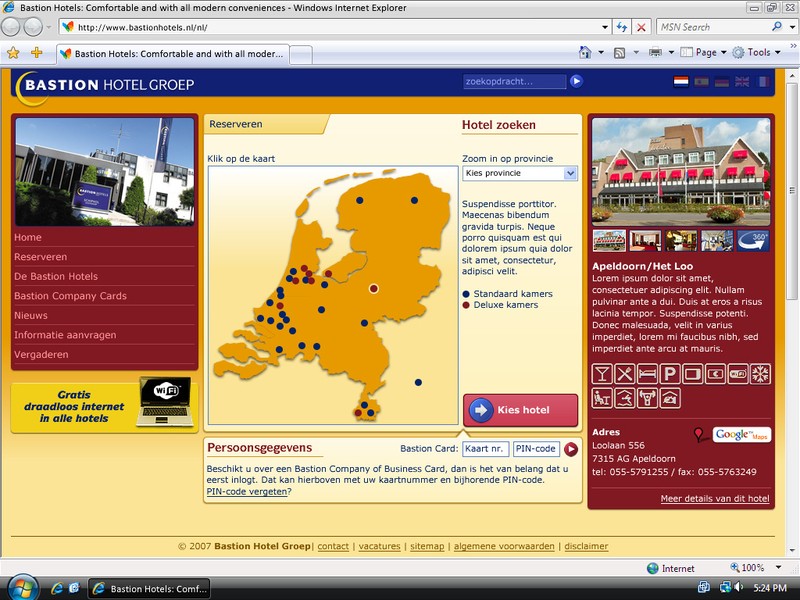Click the fitness weightlifting amenity icon
The width and height of the screenshot is (800, 600).
(647, 398)
